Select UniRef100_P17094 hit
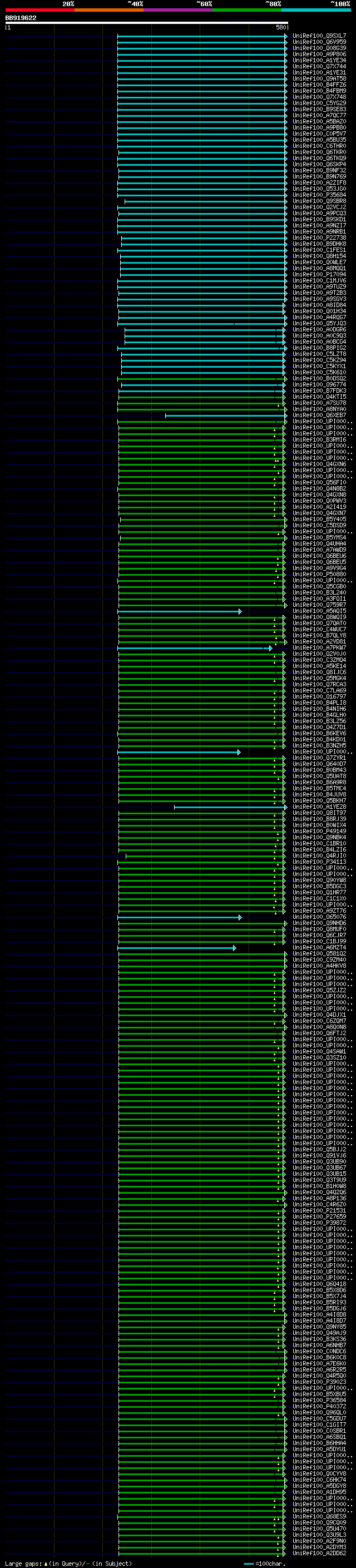Image resolution: width=356 pixels, height=1568 pixels. (319, 275)
